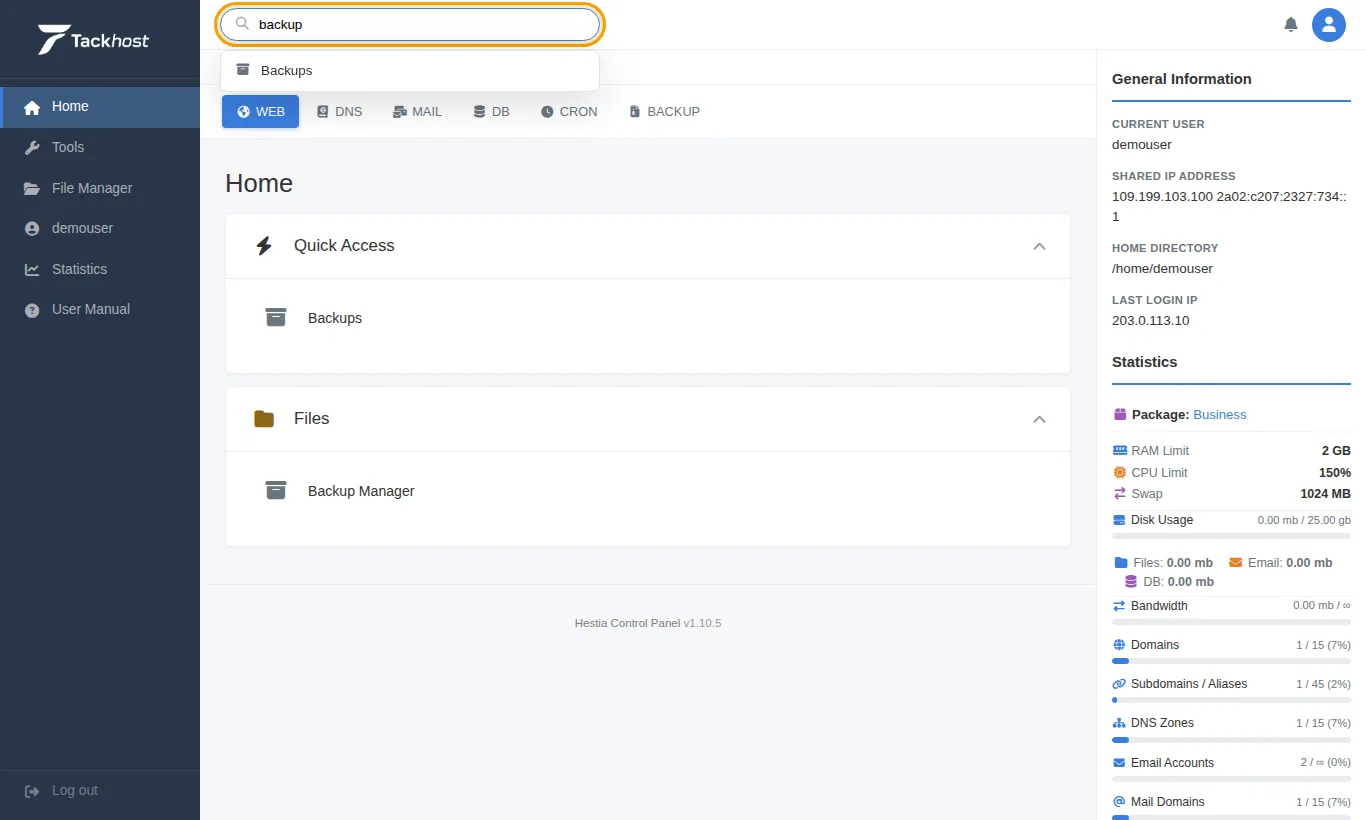Collapse the Files section

pos(1039,419)
